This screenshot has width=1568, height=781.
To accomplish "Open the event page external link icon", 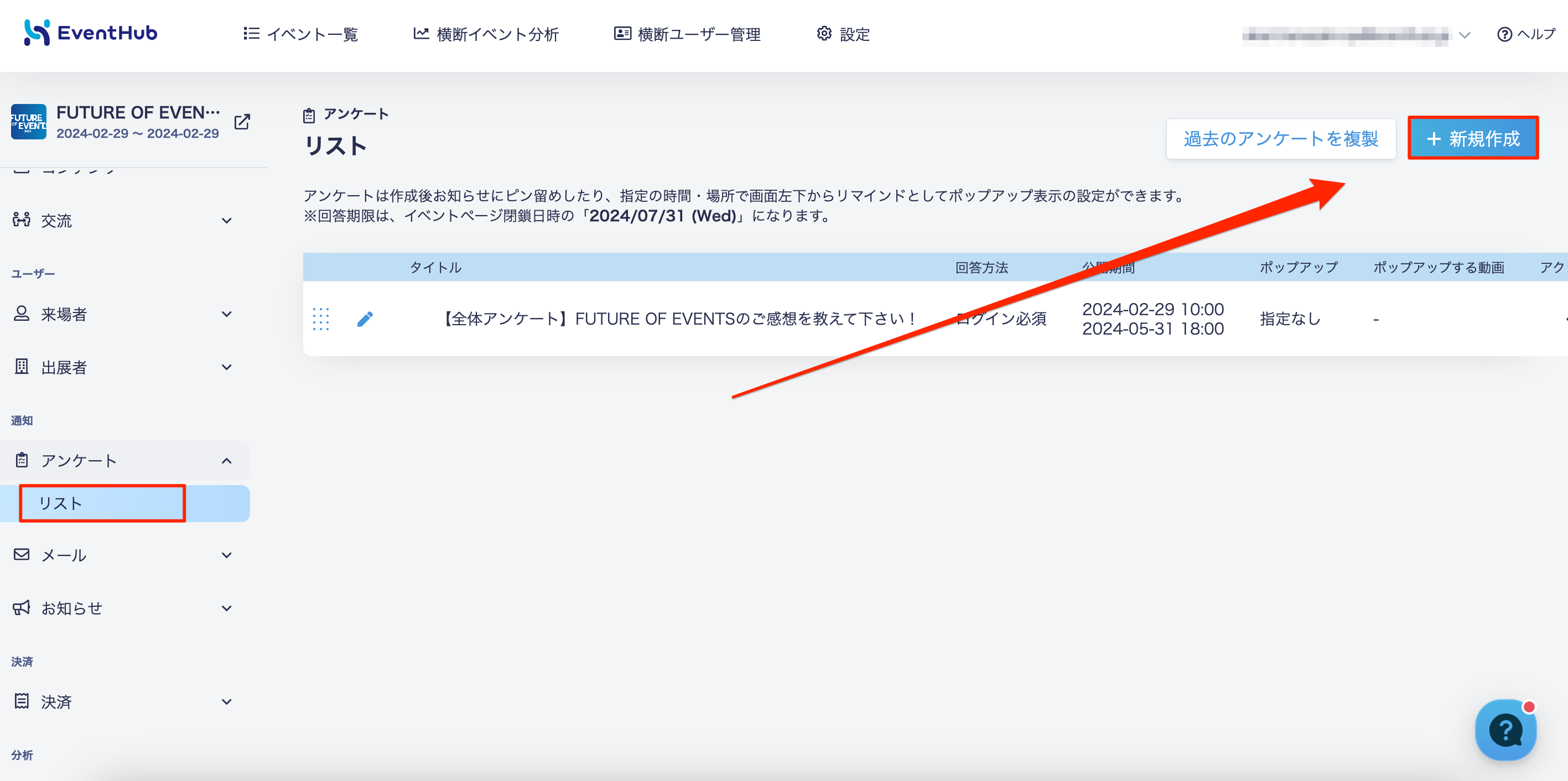I will click(242, 122).
